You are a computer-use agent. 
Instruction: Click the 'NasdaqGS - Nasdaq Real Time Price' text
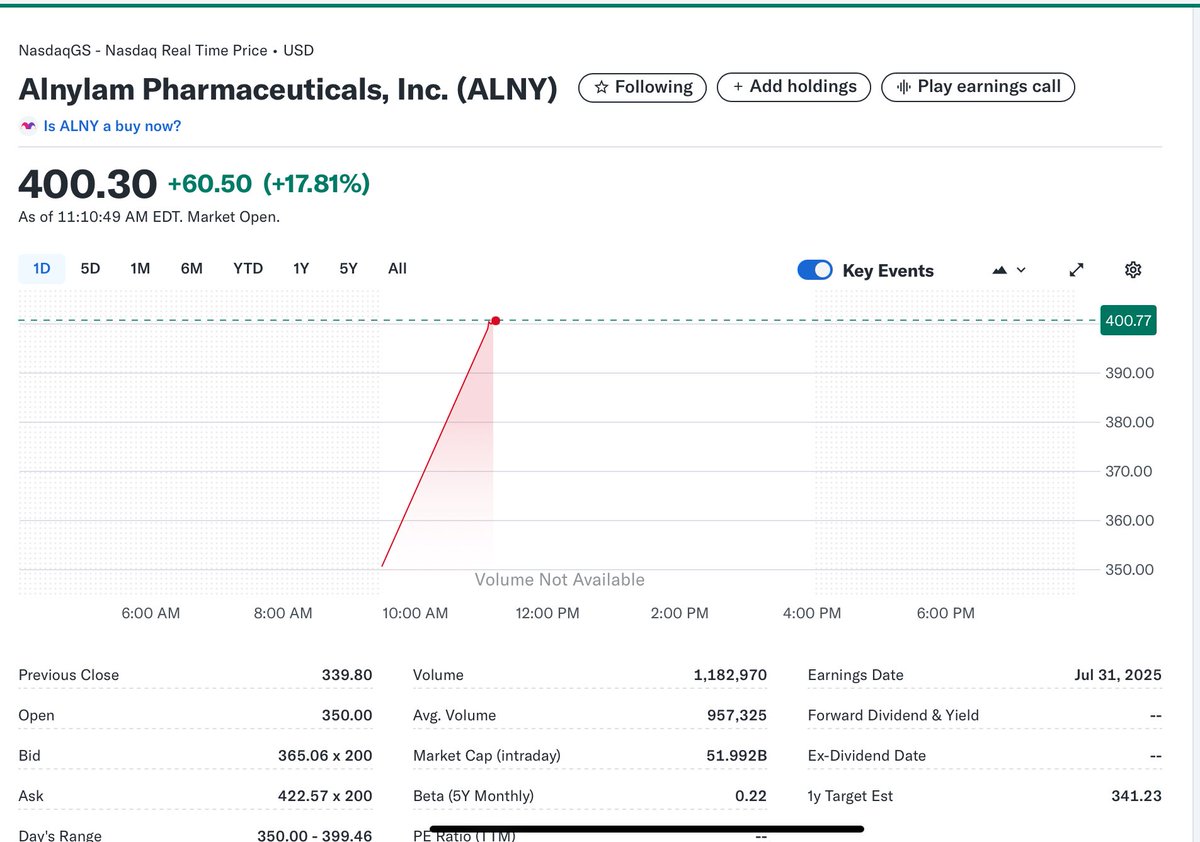click(143, 50)
